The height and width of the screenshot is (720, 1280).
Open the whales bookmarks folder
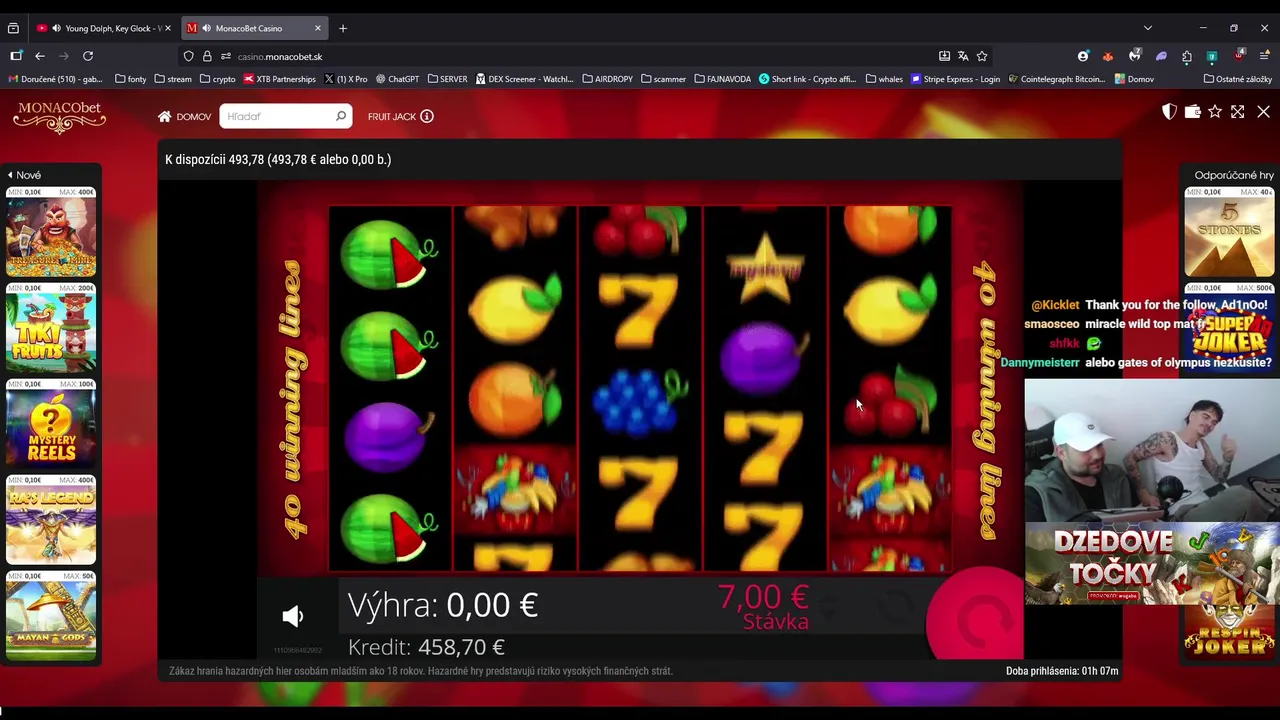click(x=884, y=79)
